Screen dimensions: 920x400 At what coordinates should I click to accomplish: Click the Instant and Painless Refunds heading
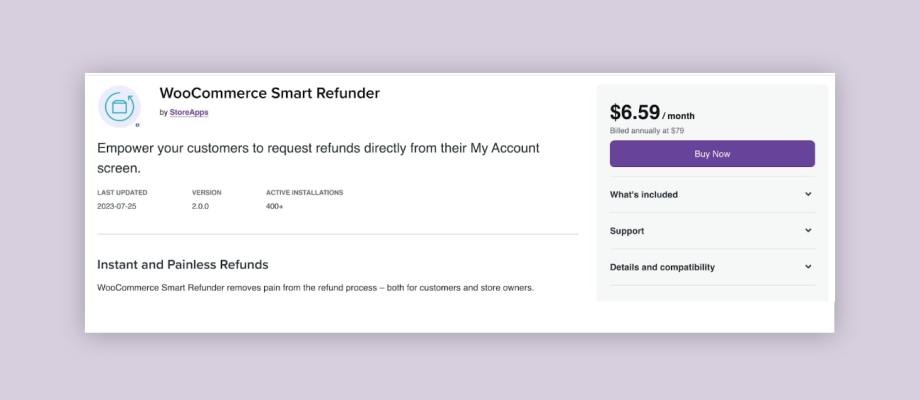182,265
